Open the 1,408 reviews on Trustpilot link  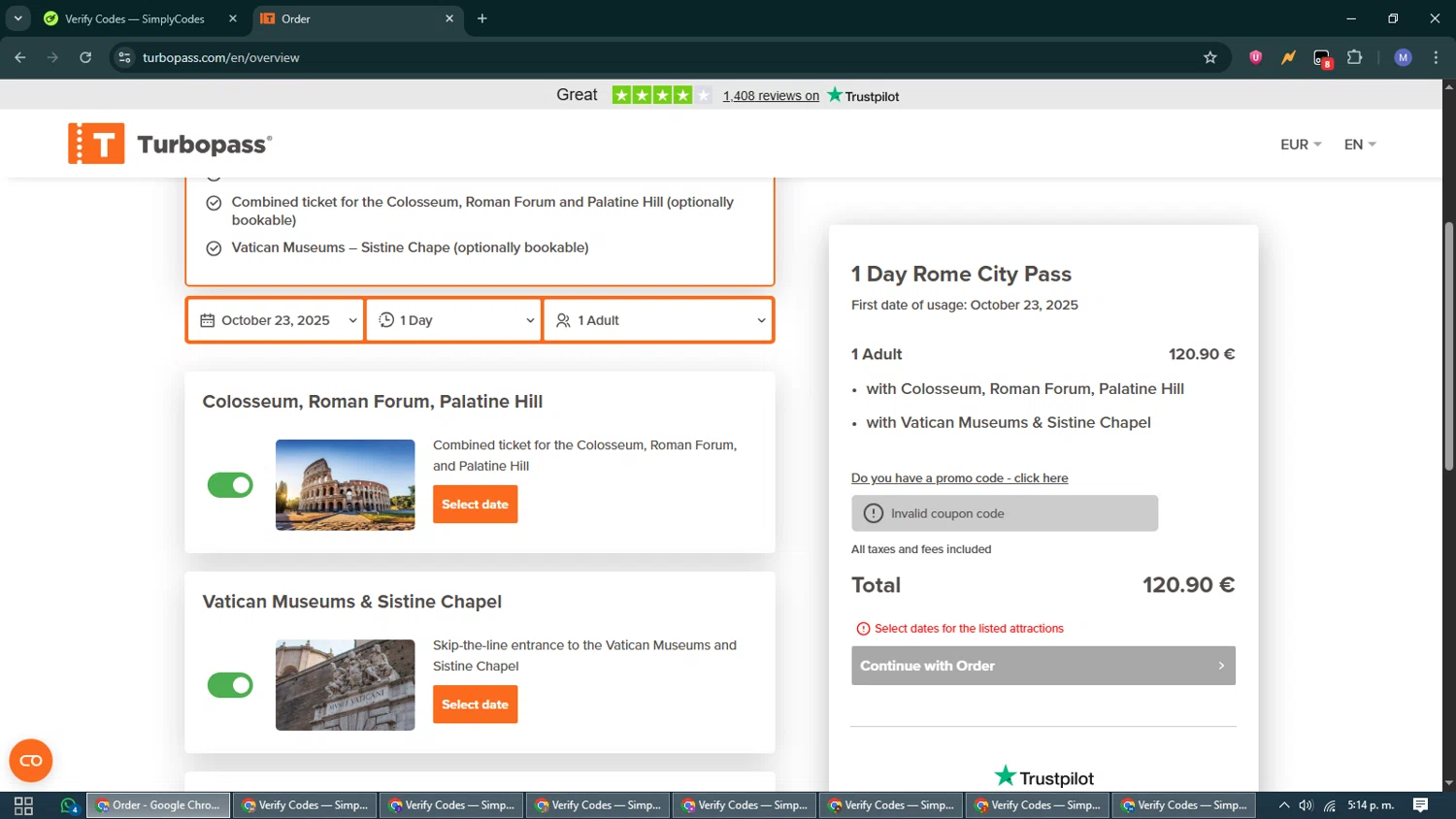point(771,96)
